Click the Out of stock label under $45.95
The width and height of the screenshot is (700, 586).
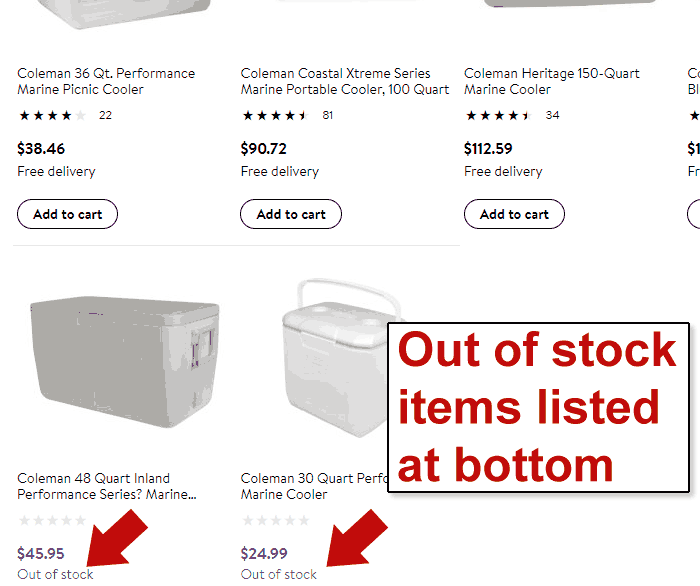[x=55, y=574]
